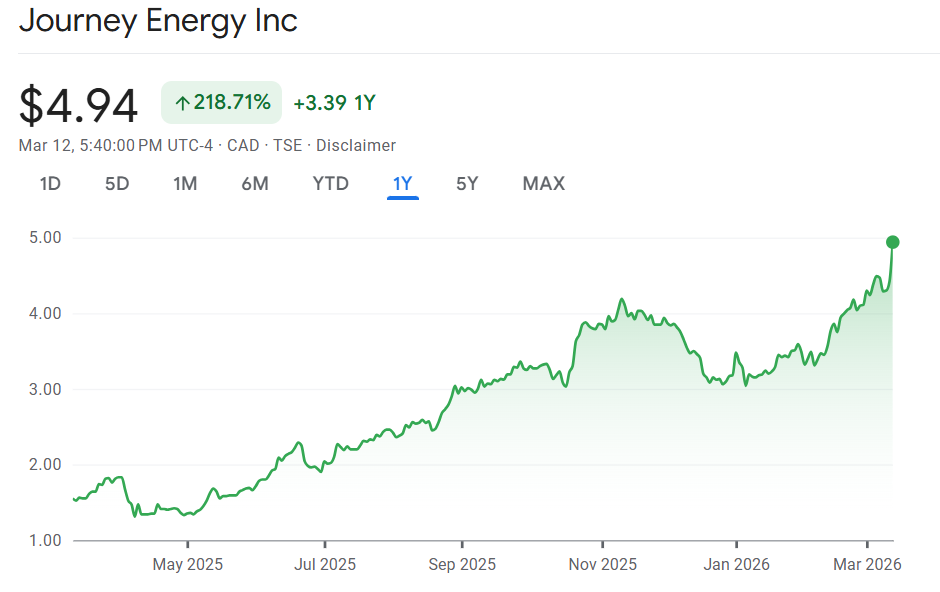Click the May 2025 axis label

(x=187, y=565)
